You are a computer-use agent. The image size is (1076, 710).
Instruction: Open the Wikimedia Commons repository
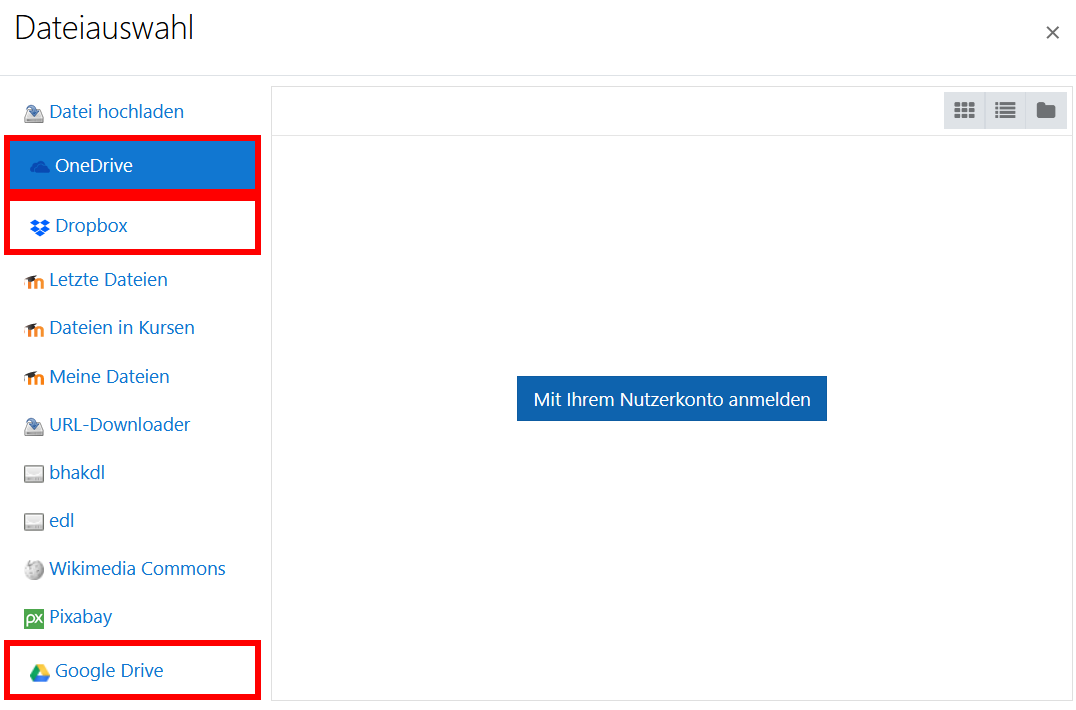pyautogui.click(x=136, y=568)
